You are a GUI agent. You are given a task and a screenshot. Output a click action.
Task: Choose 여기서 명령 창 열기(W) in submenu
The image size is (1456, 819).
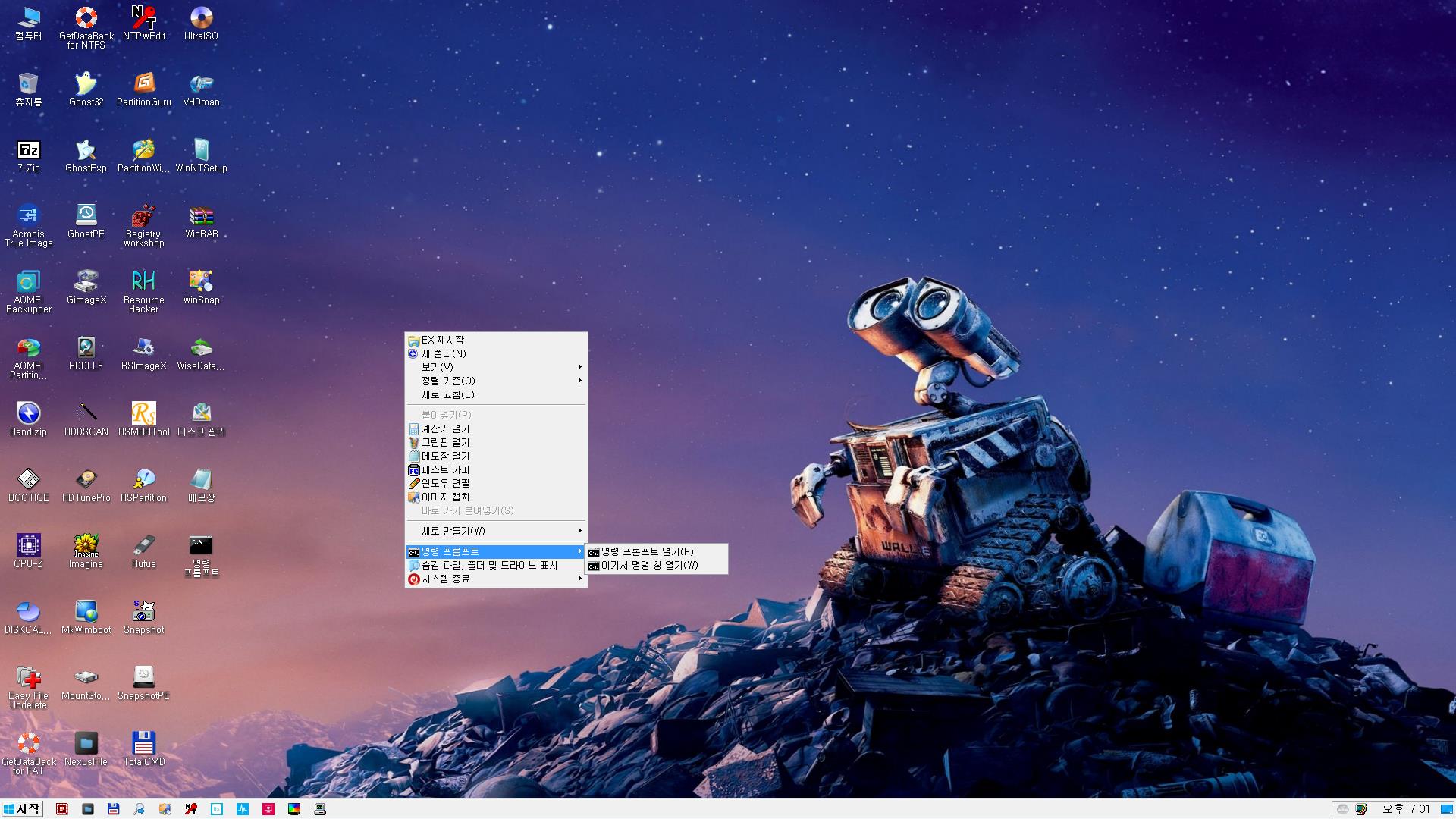(x=657, y=565)
